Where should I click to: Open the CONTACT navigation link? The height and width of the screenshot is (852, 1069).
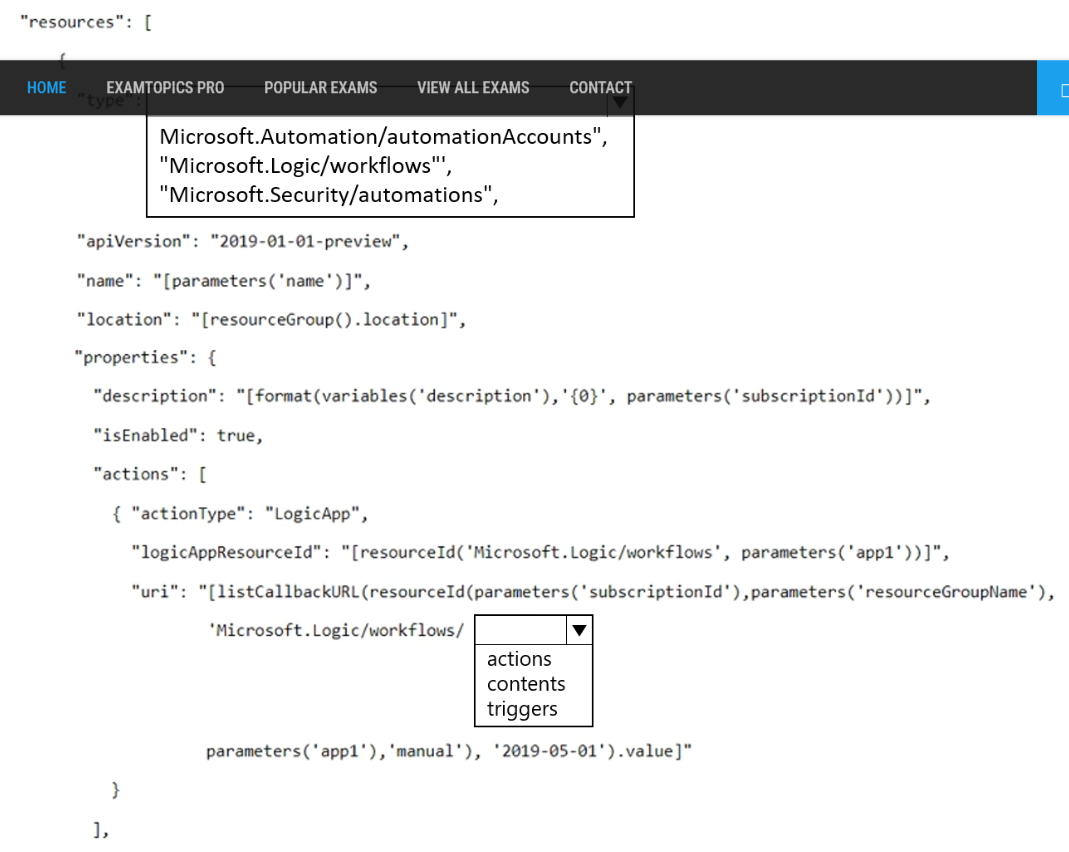pyautogui.click(x=601, y=88)
